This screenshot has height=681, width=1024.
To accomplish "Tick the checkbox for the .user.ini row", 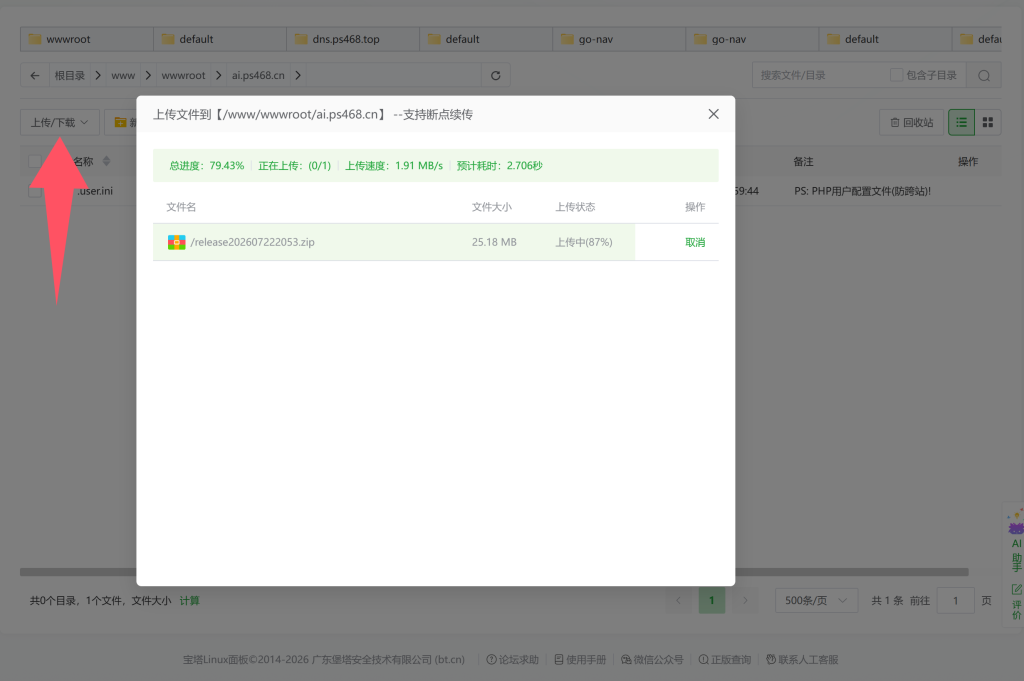I will point(35,191).
